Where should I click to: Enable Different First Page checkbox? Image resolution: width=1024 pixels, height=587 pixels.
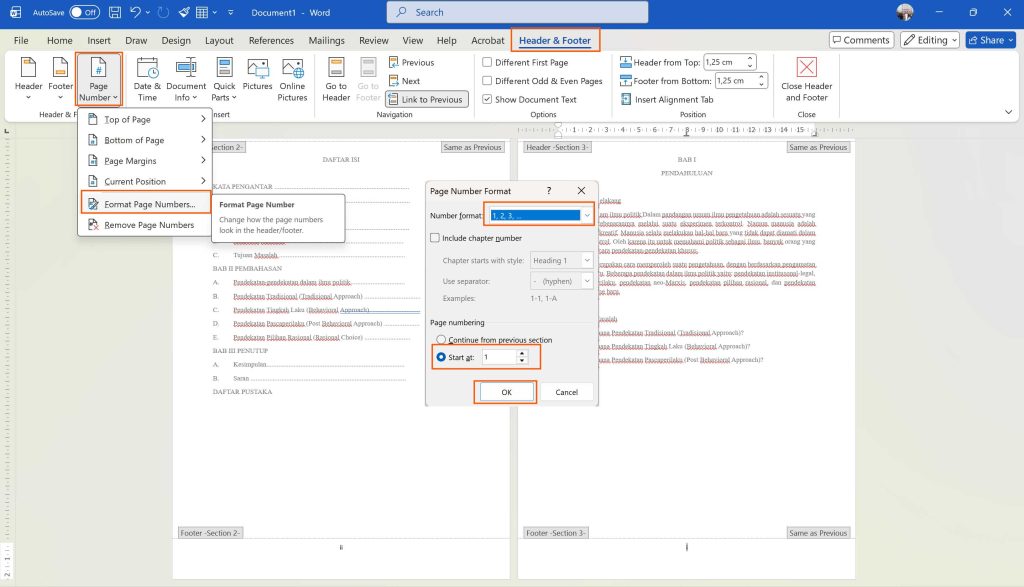click(488, 63)
